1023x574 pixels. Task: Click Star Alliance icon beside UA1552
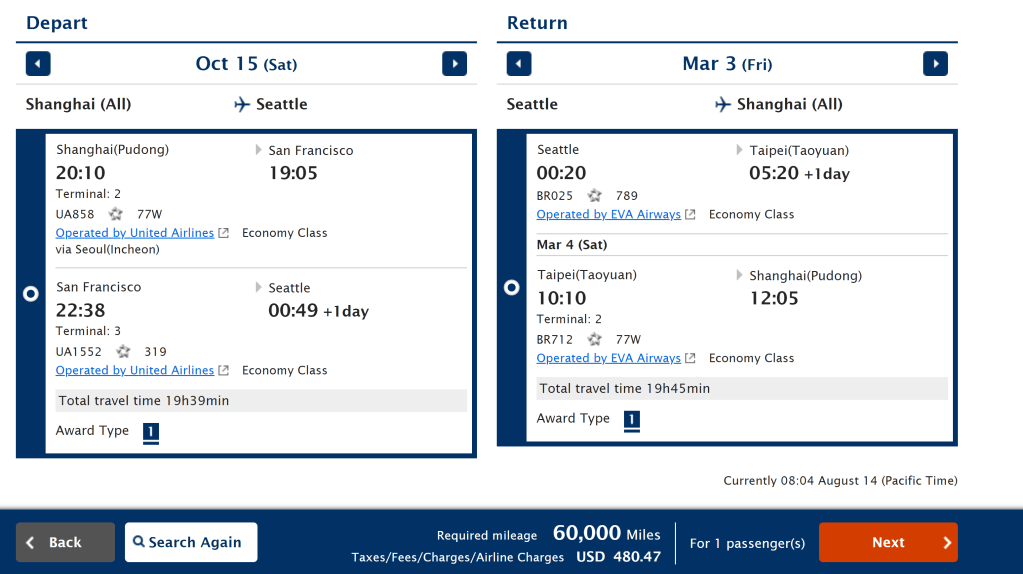(124, 352)
